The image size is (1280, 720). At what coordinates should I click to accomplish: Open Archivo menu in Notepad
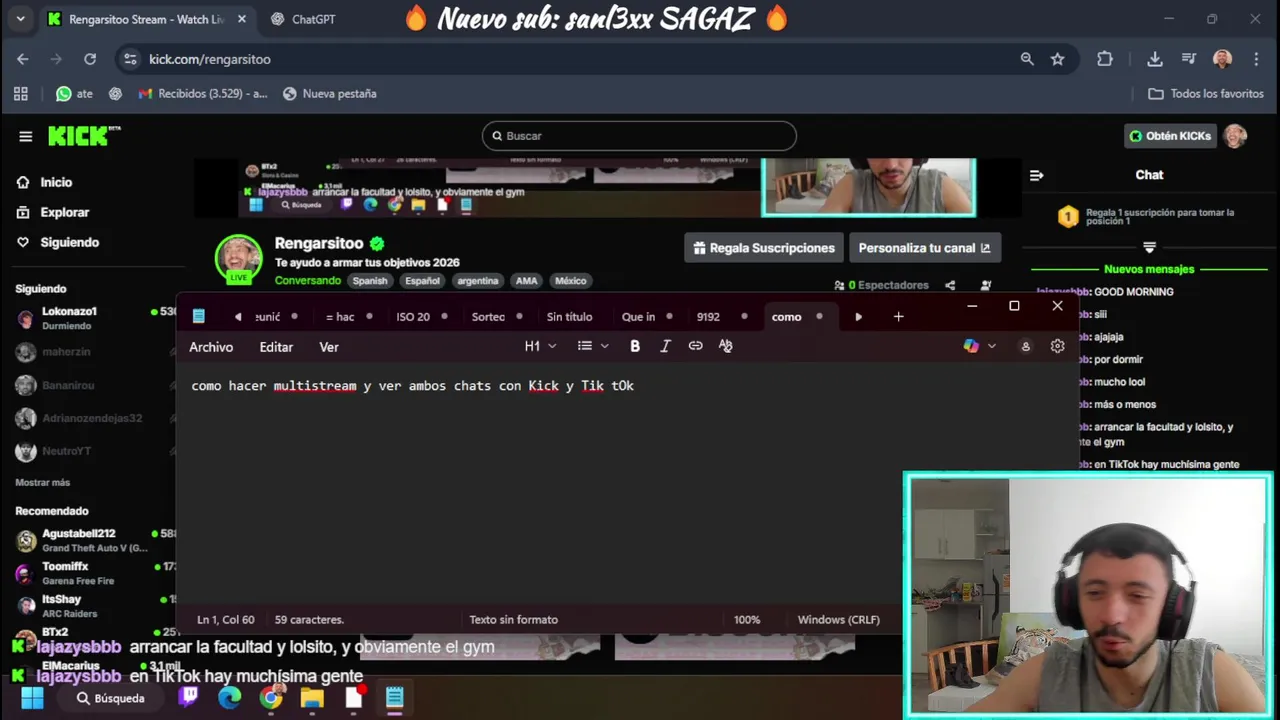coord(211,347)
